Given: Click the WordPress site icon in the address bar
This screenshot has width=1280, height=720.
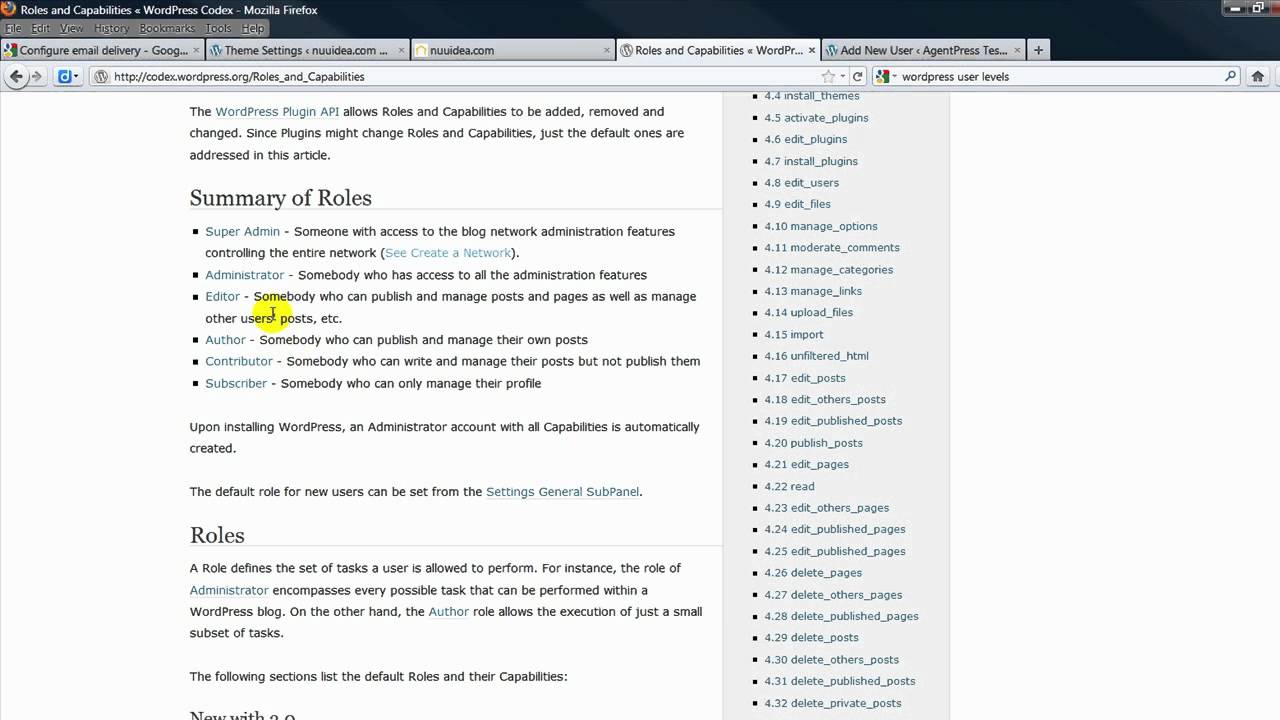Looking at the screenshot, I should point(101,76).
